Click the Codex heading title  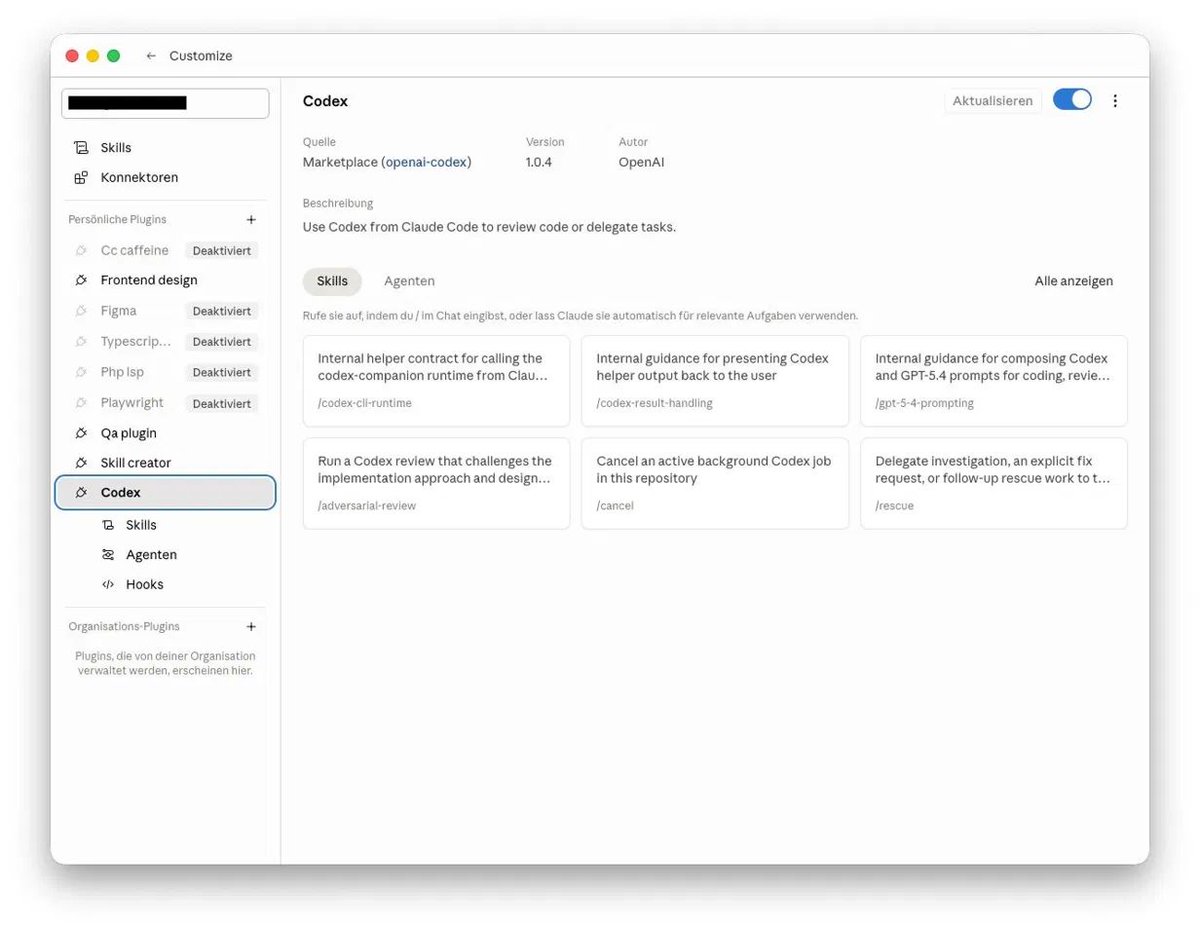coord(325,101)
